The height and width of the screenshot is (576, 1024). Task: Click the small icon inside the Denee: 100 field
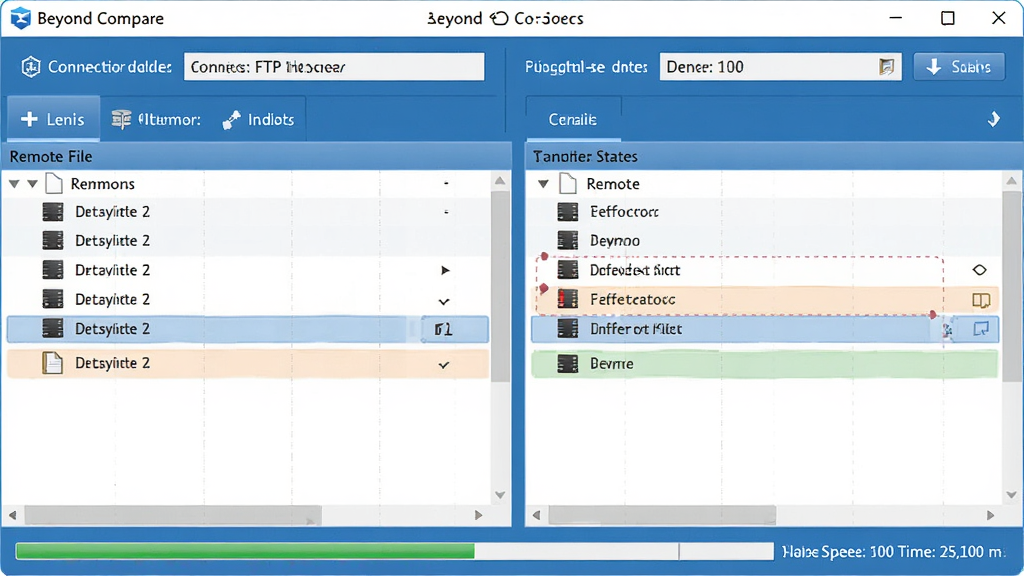pos(886,67)
